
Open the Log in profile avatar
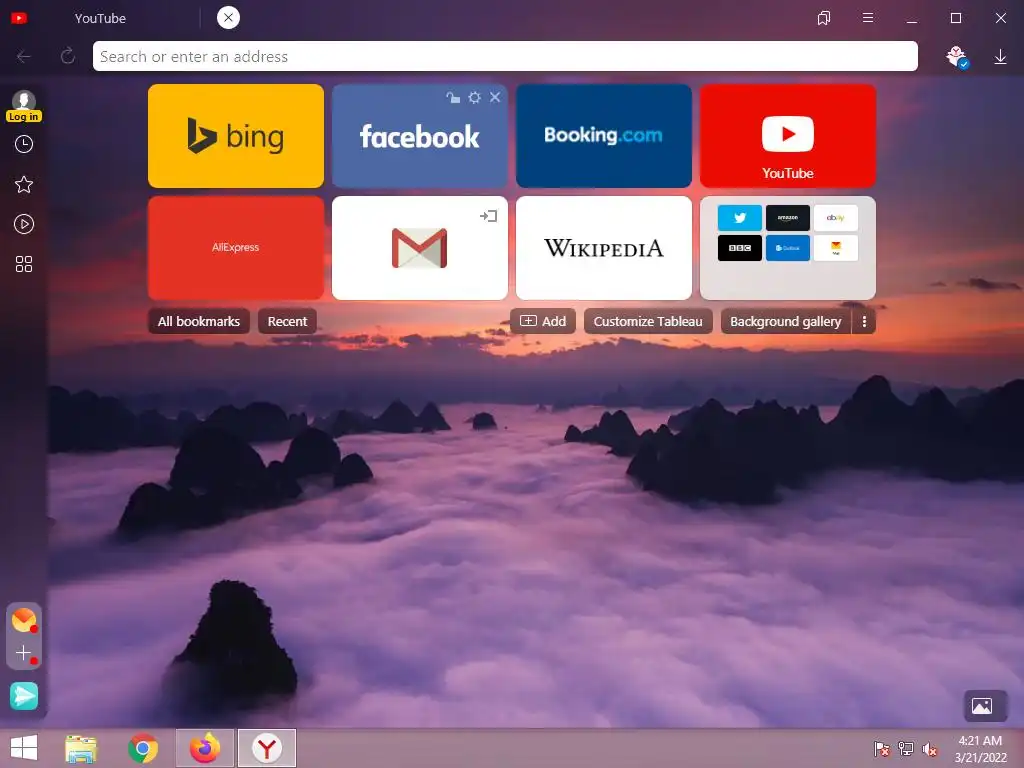click(24, 106)
